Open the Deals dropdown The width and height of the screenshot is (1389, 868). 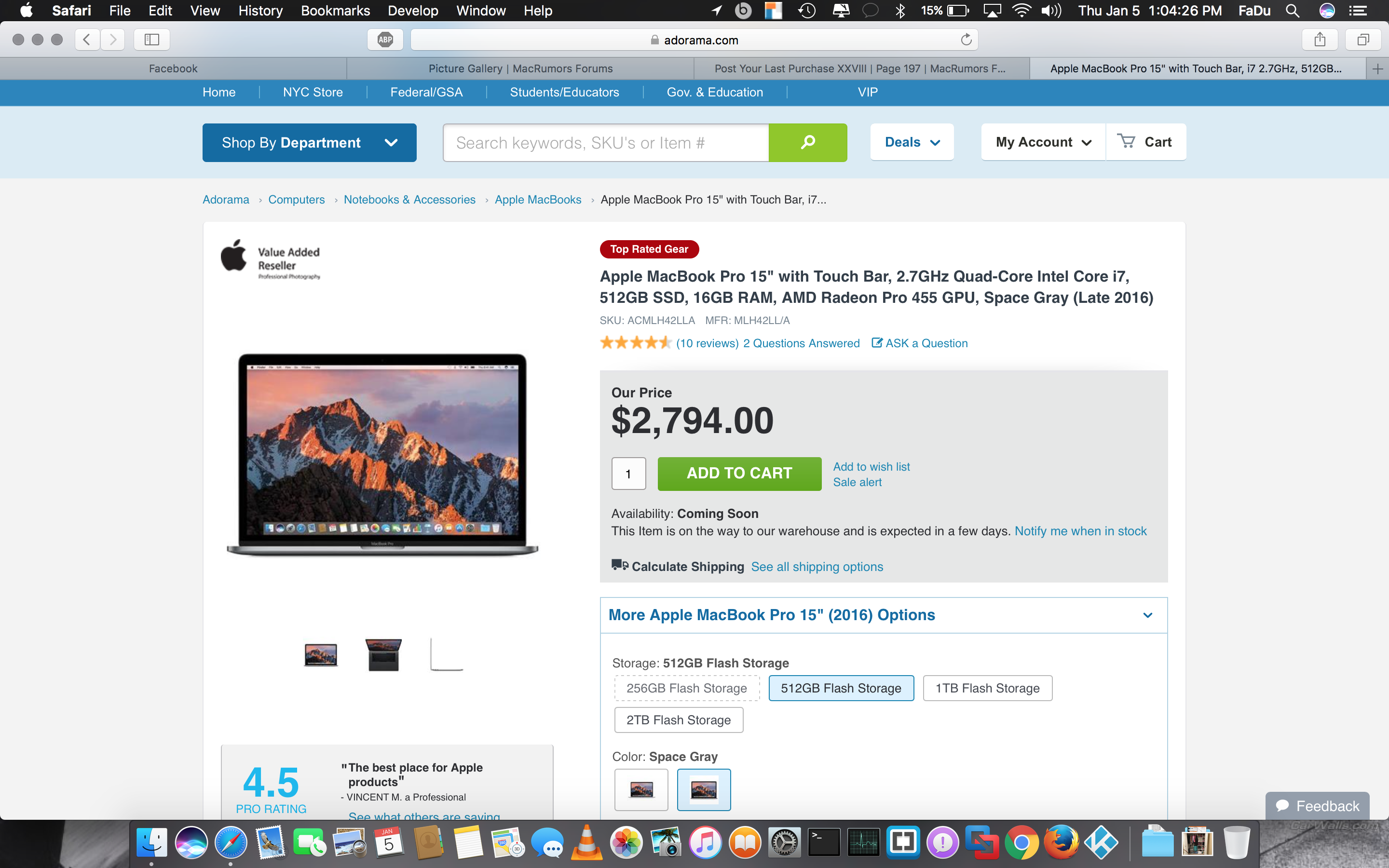(x=912, y=142)
